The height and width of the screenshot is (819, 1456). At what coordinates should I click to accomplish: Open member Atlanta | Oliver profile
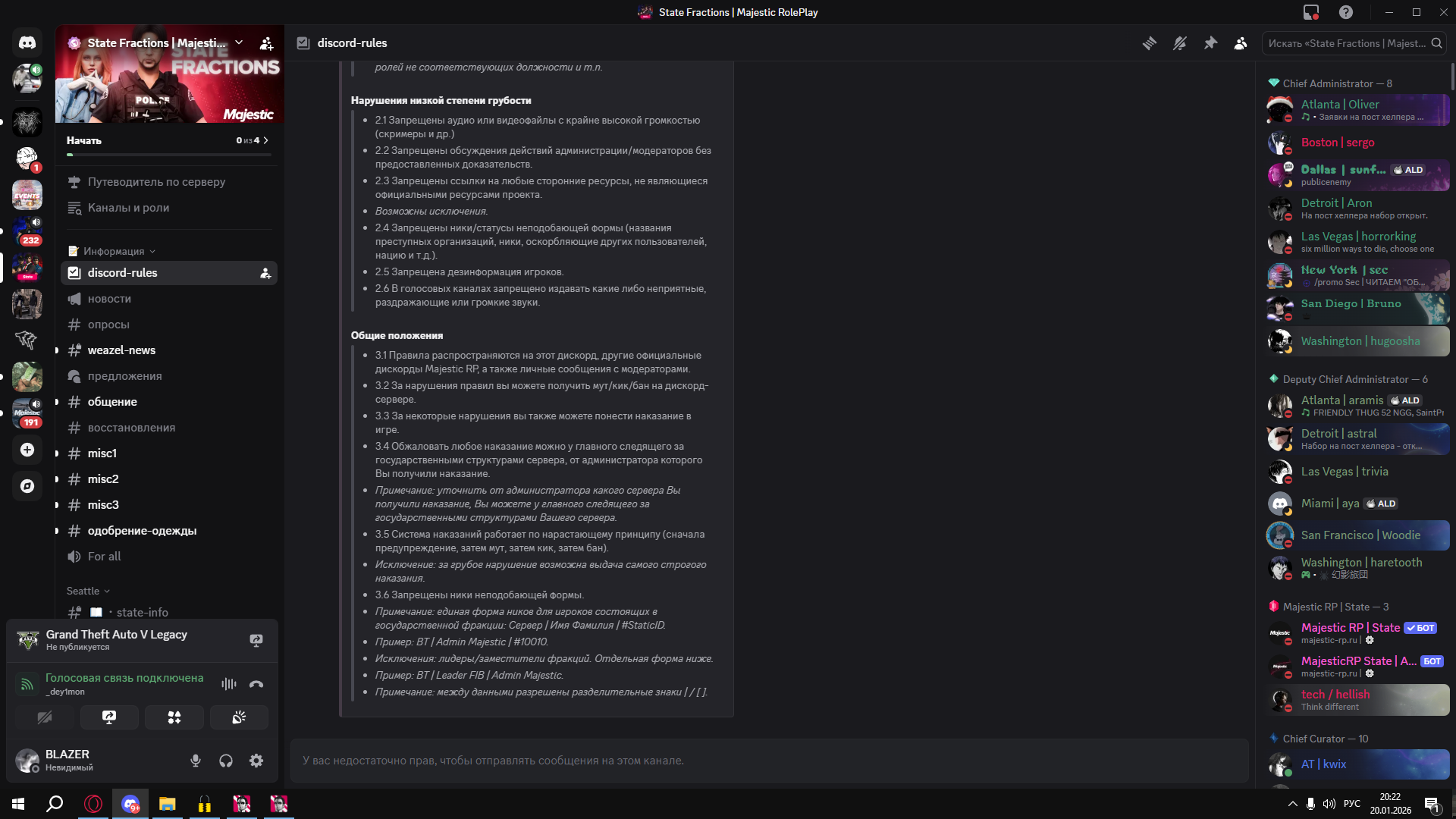tap(1357, 110)
